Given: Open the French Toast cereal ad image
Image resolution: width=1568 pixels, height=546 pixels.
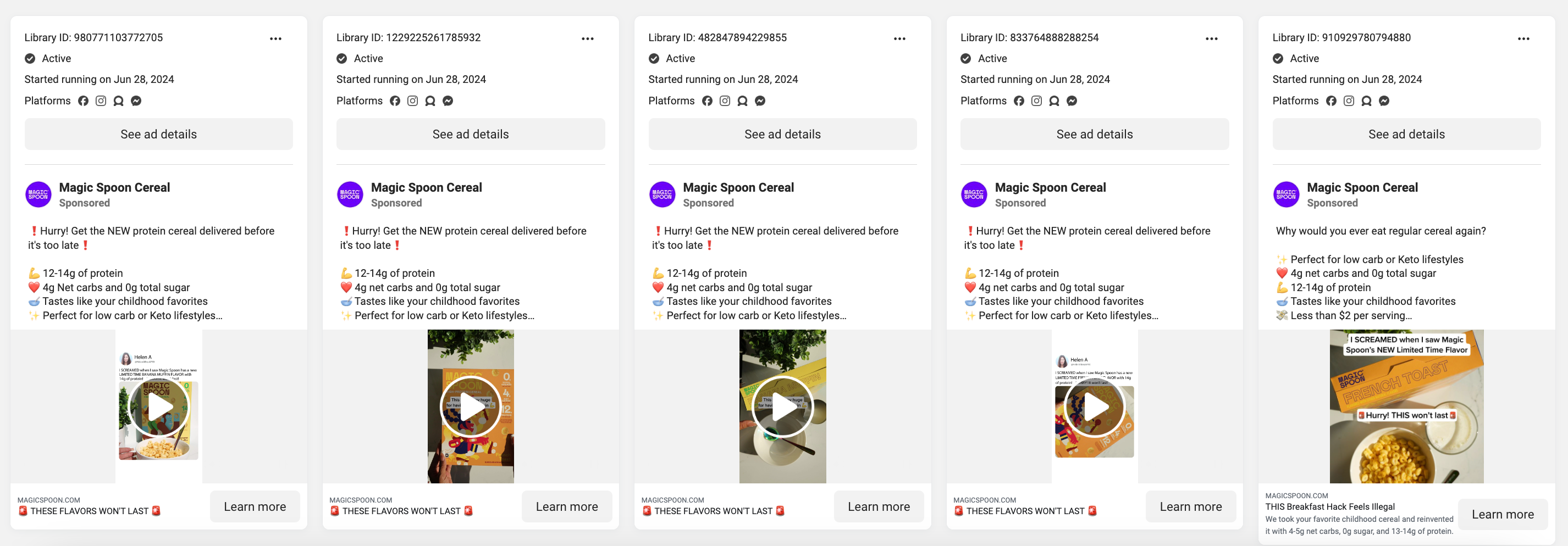Looking at the screenshot, I should click(x=1406, y=406).
